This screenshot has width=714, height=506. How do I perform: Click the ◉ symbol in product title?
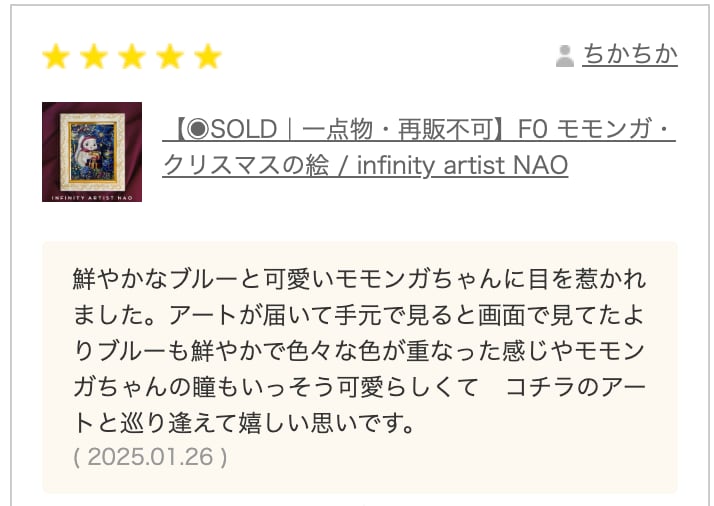(x=196, y=131)
